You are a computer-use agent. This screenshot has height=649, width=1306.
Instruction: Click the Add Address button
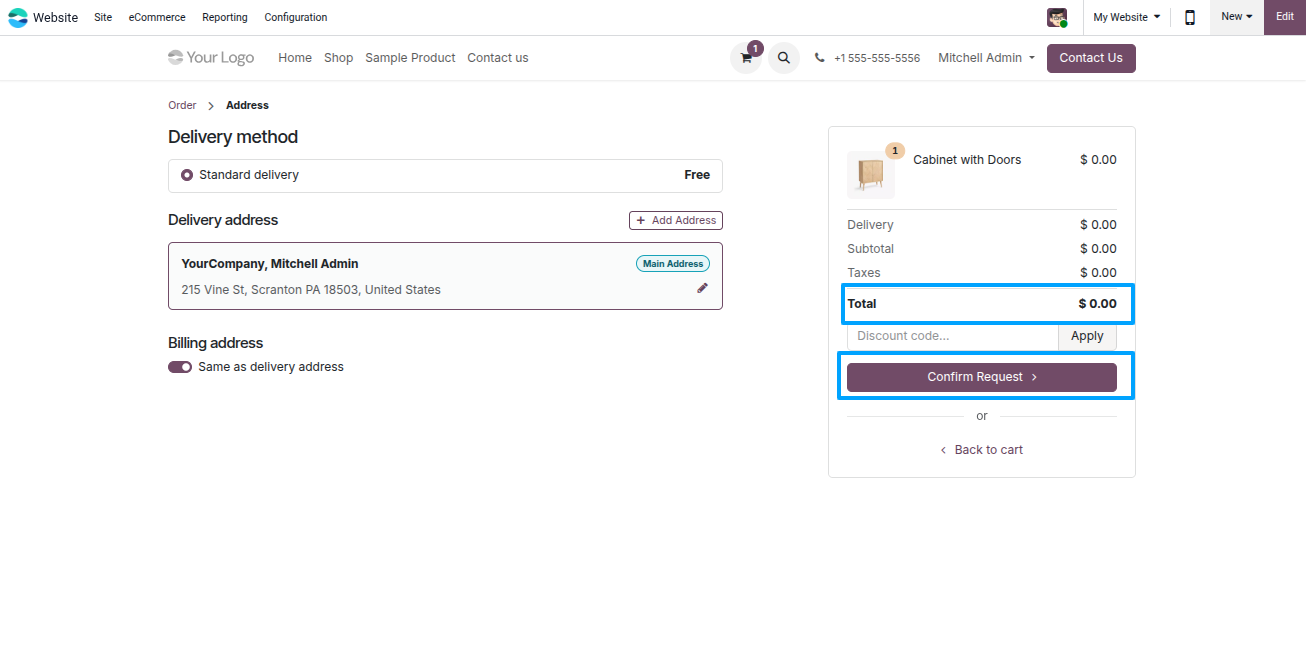point(676,220)
